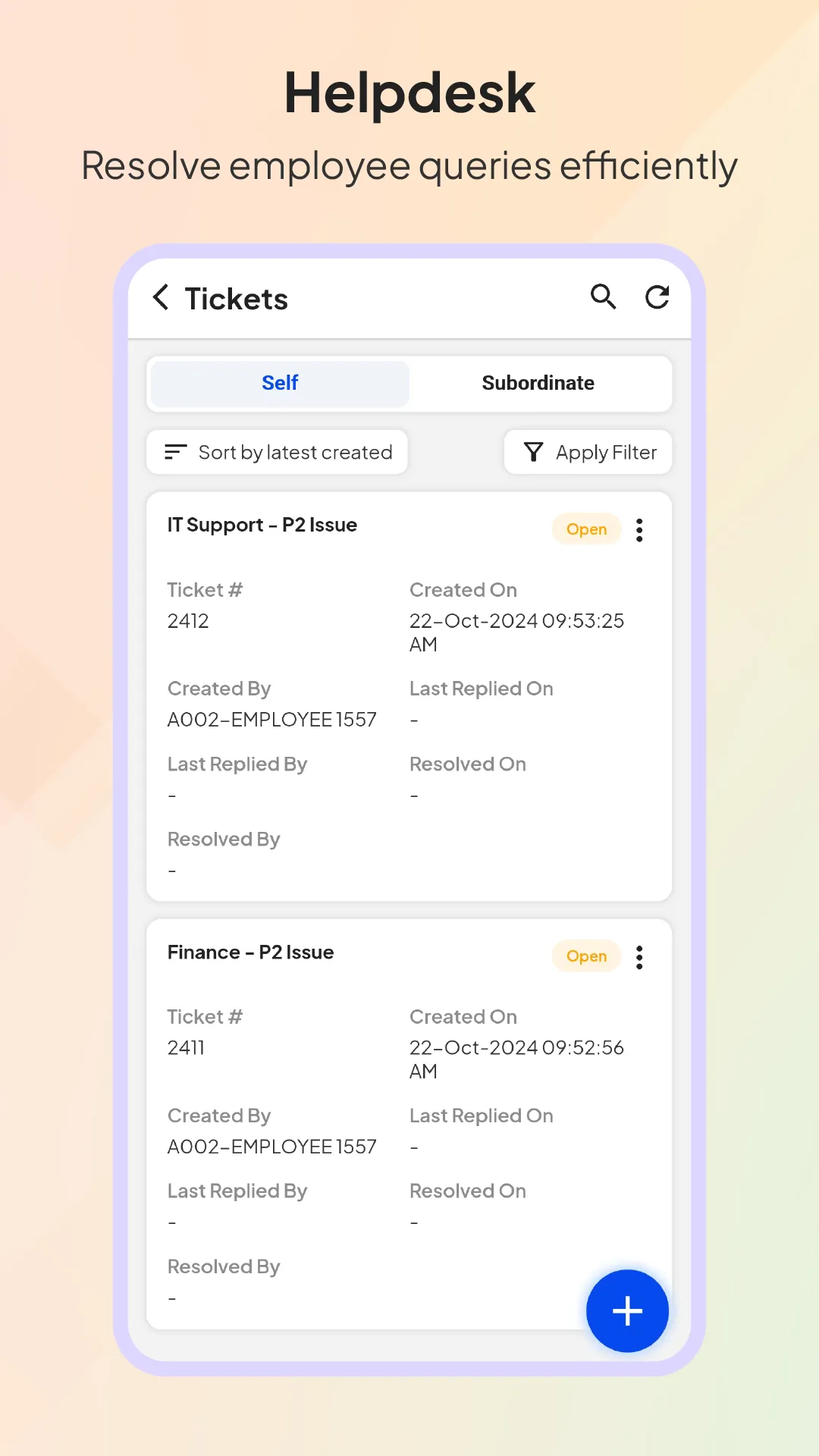This screenshot has height=1456, width=819.
Task: Open the three-dot menu on Finance ticket
Action: point(639,957)
